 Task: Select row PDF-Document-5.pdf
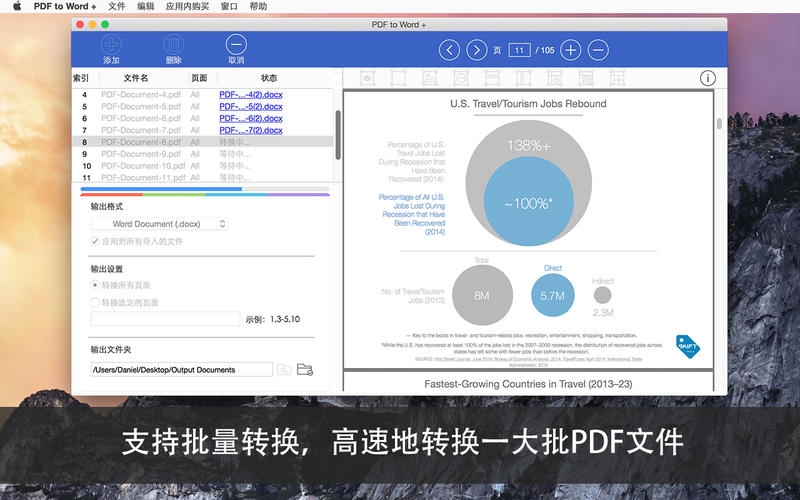coord(203,106)
